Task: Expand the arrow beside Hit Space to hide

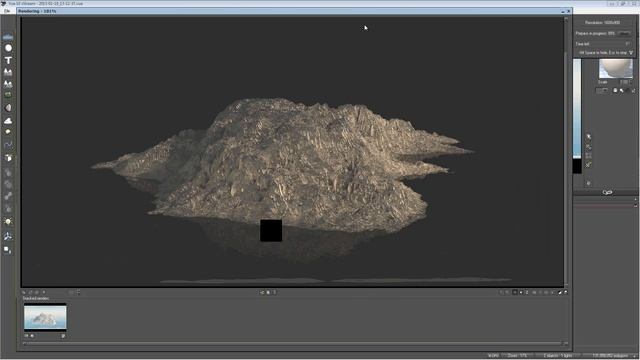Action: click(x=631, y=53)
